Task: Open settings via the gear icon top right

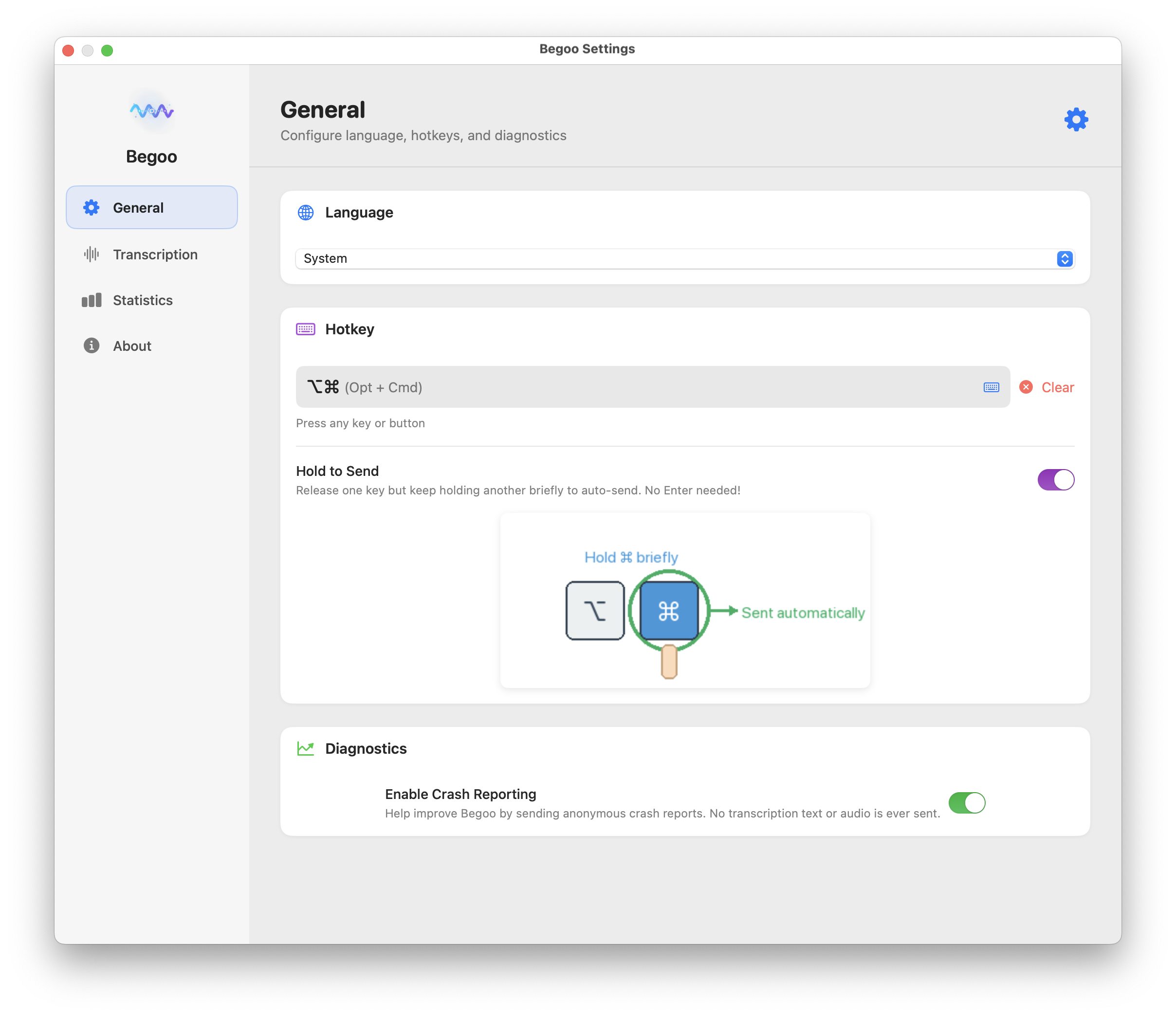Action: point(1076,120)
